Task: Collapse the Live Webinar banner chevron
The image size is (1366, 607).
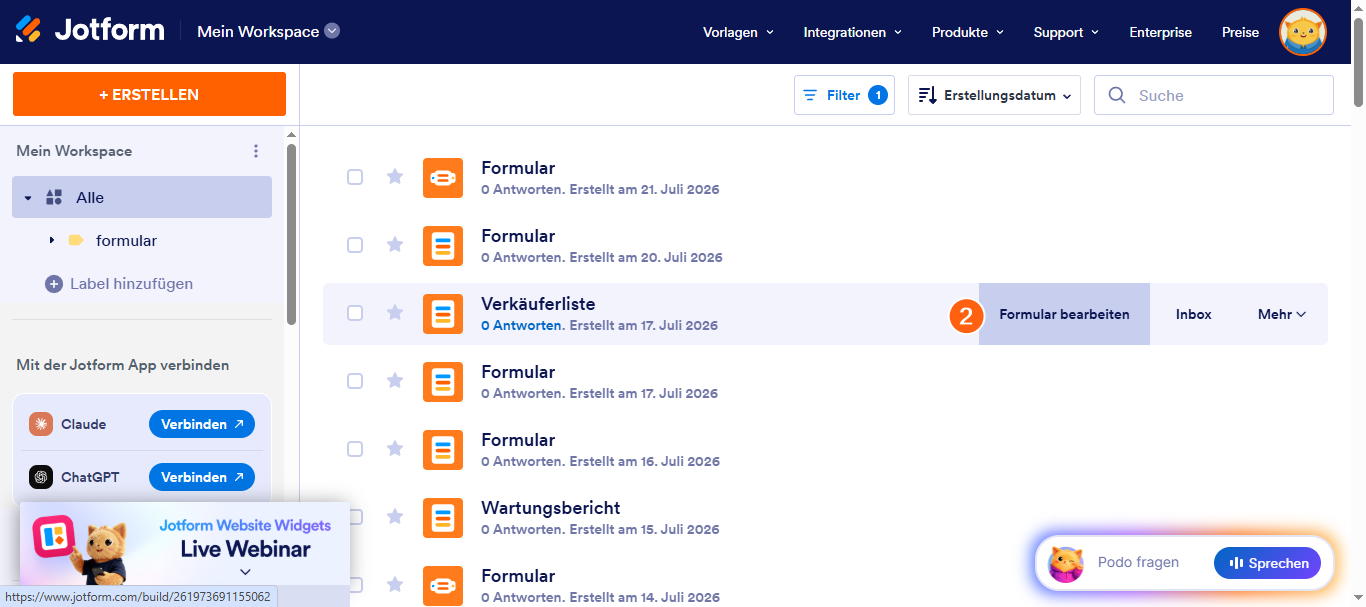Action: point(245,572)
